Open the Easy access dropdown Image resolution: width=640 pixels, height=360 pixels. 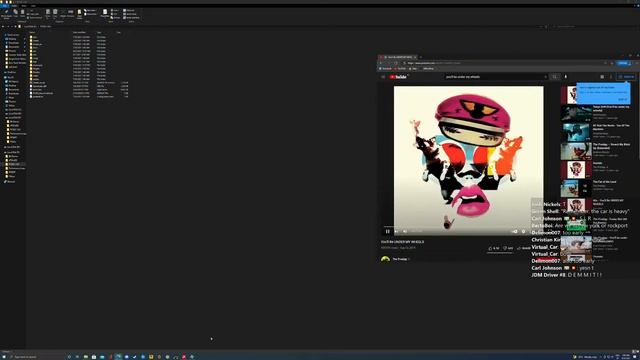(91, 14)
